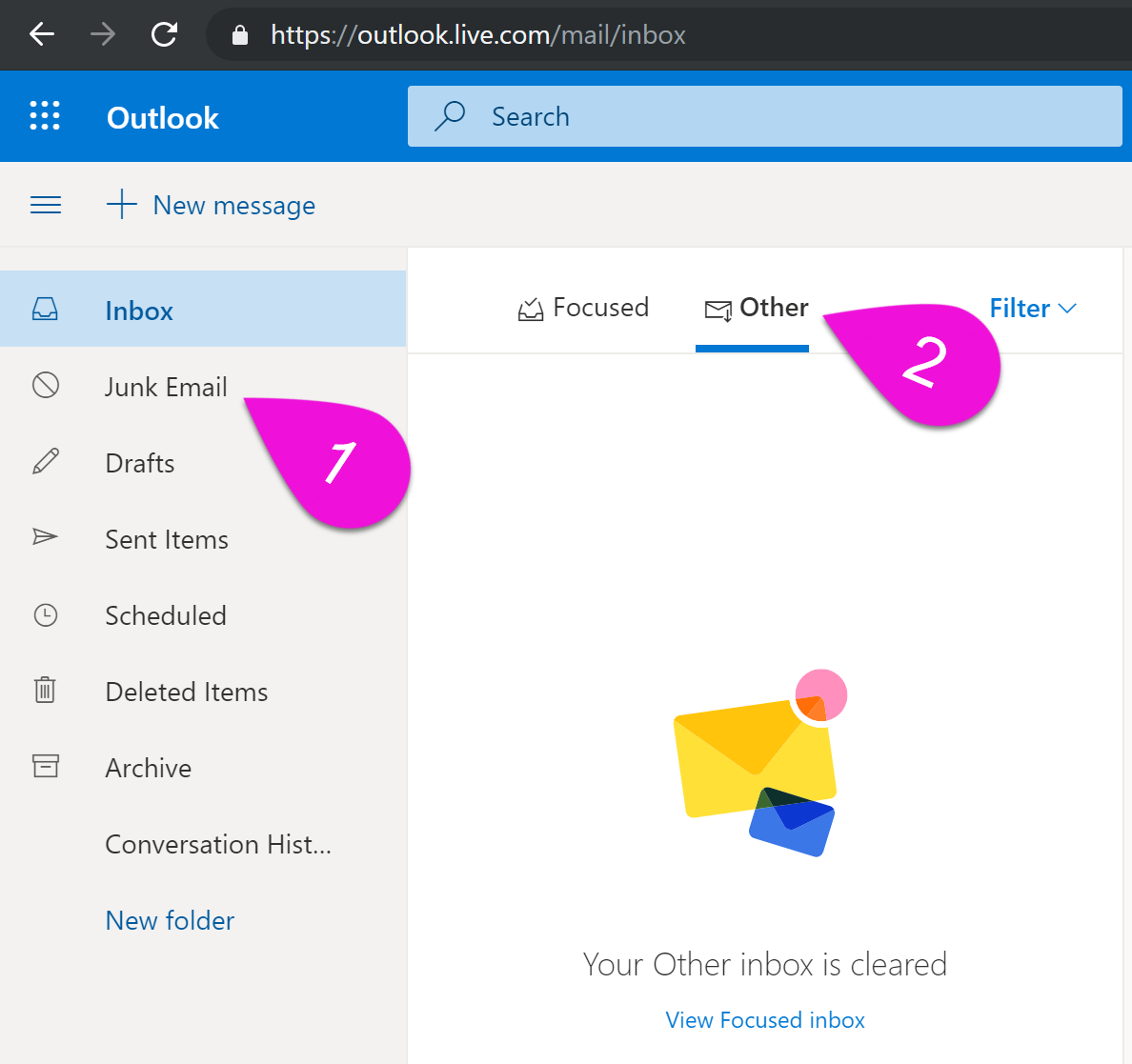1132x1064 pixels.
Task: Click the Junk Email blocked icon
Action: (46, 385)
